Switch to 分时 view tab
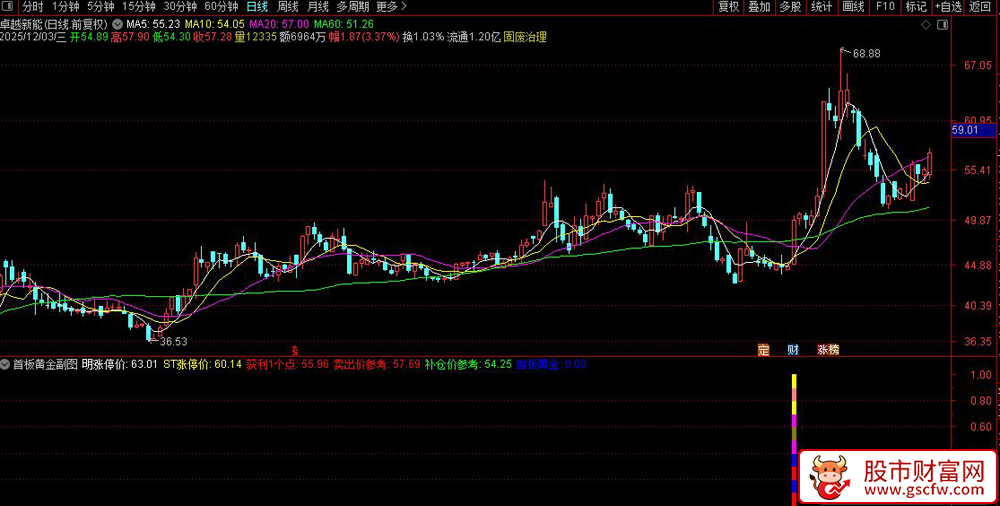Screen dimensions: 1000x506 [33, 7]
